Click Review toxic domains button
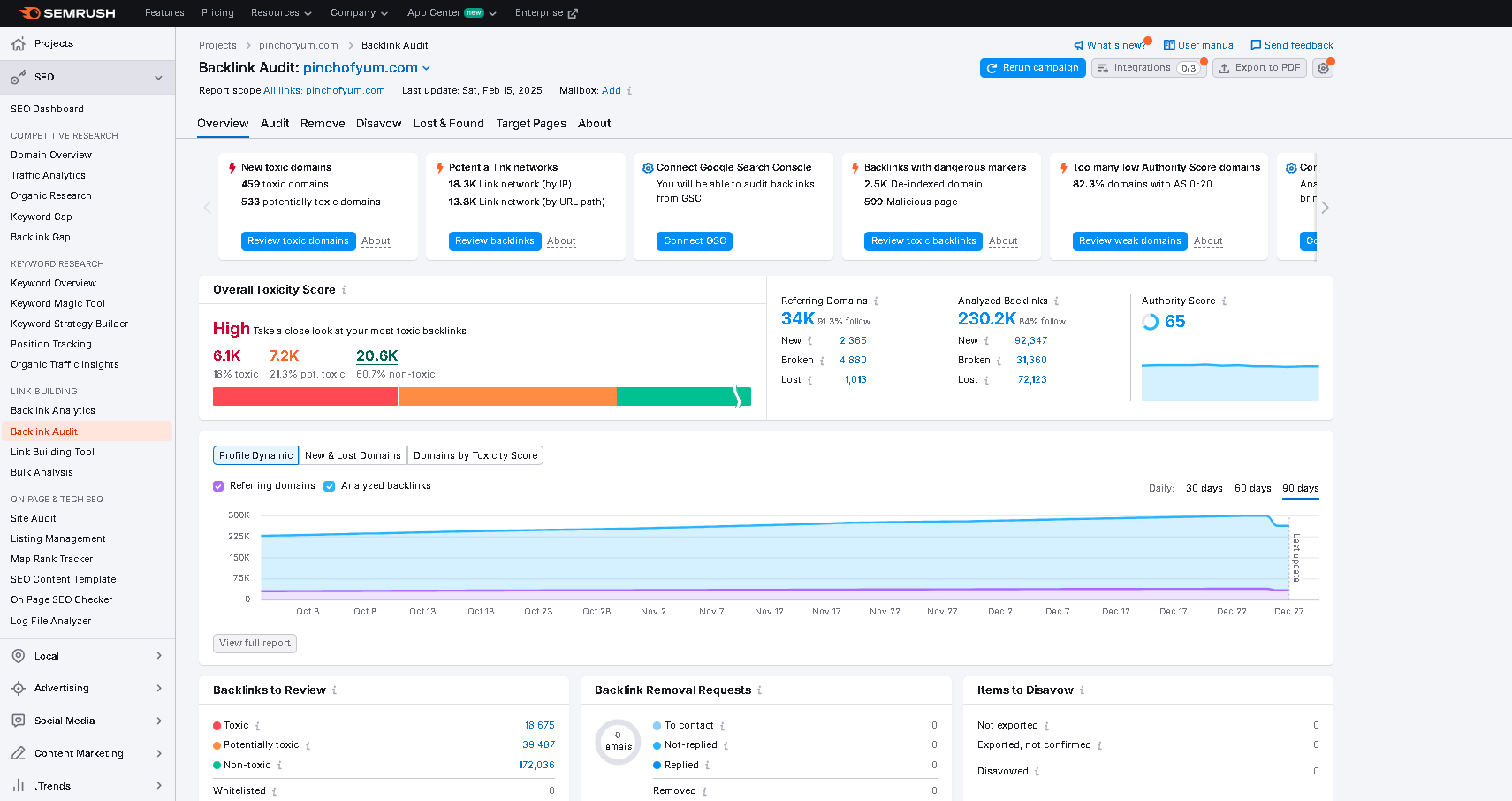The height and width of the screenshot is (801, 1512). tap(298, 241)
